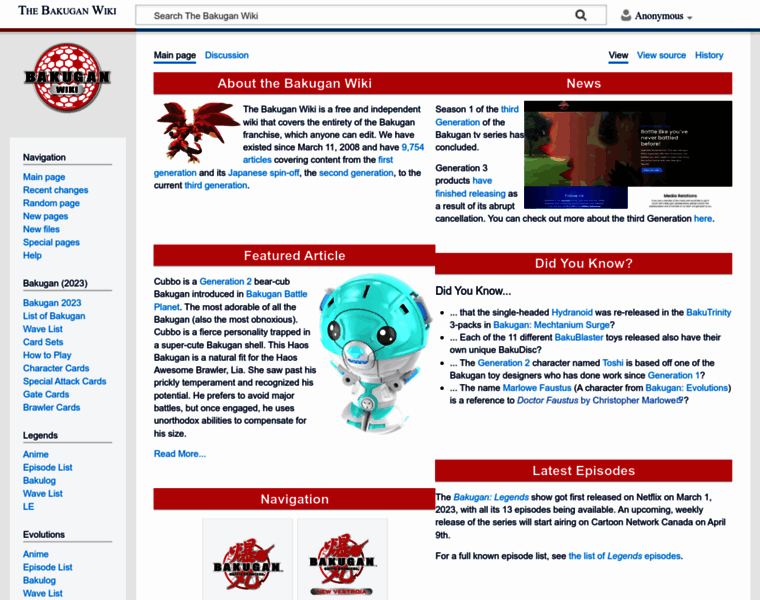Open Bakugan: Mechtanium Surge link
Viewport: 760px width, 600px height.
[x=551, y=325]
